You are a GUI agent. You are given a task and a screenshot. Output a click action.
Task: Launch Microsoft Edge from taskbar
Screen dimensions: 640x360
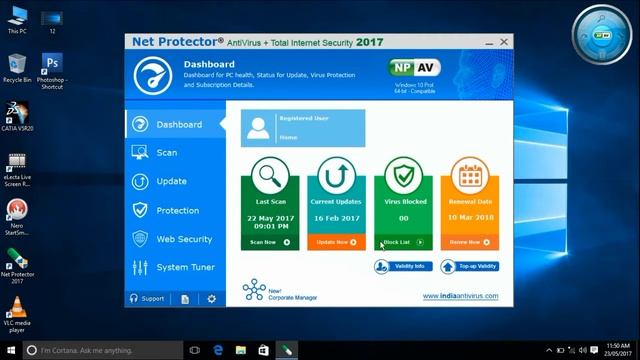point(218,350)
